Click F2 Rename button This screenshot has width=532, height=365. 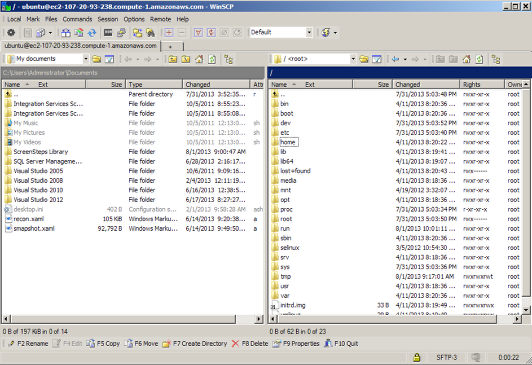28,344
